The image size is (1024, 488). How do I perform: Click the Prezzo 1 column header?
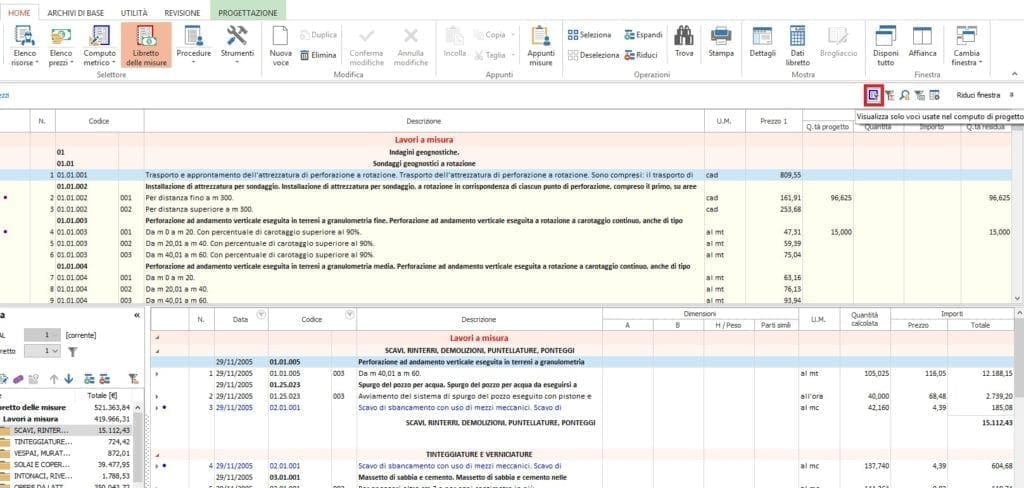(774, 121)
